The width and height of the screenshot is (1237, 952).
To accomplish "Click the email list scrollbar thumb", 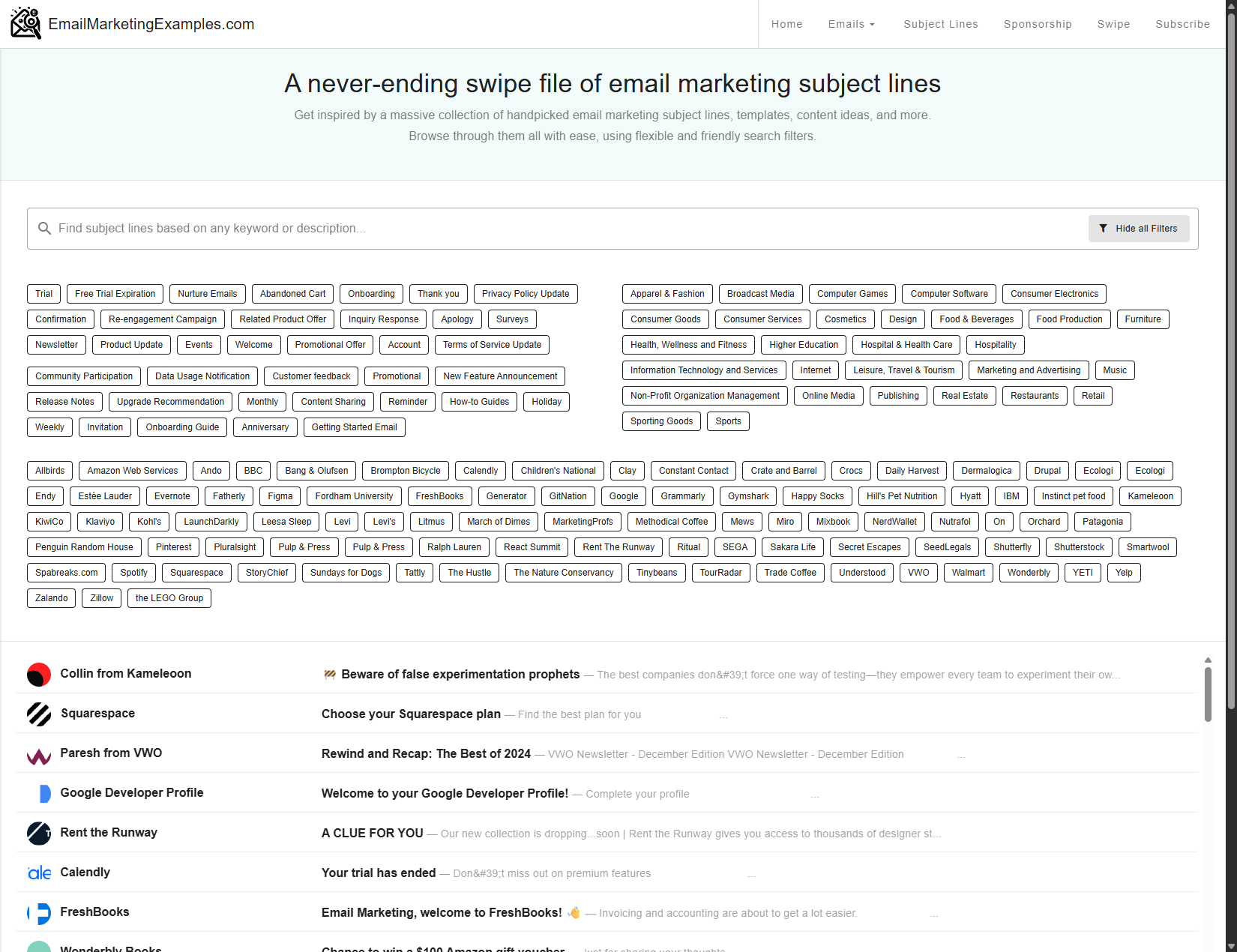I will 1208,695.
